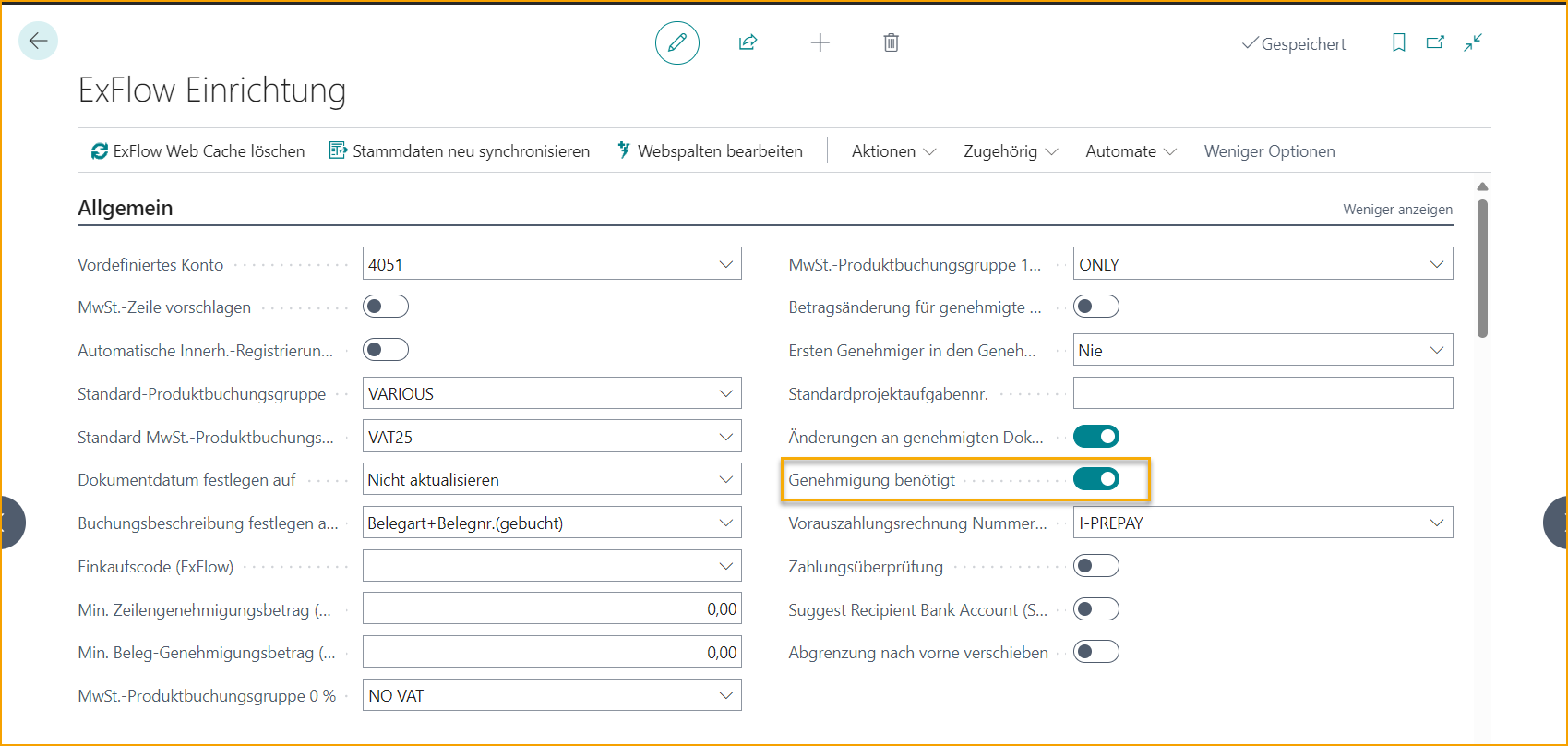
Task: Click the Gespeichert status indicator
Action: 1293,43
